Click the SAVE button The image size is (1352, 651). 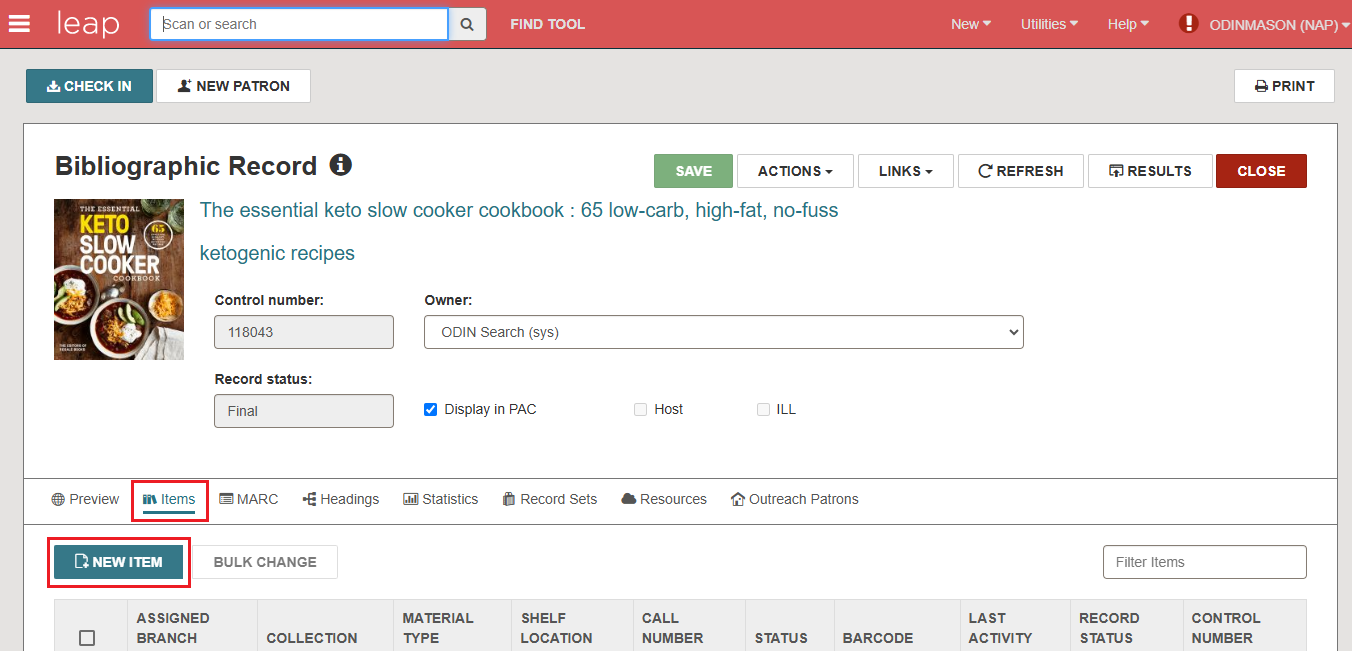(693, 171)
